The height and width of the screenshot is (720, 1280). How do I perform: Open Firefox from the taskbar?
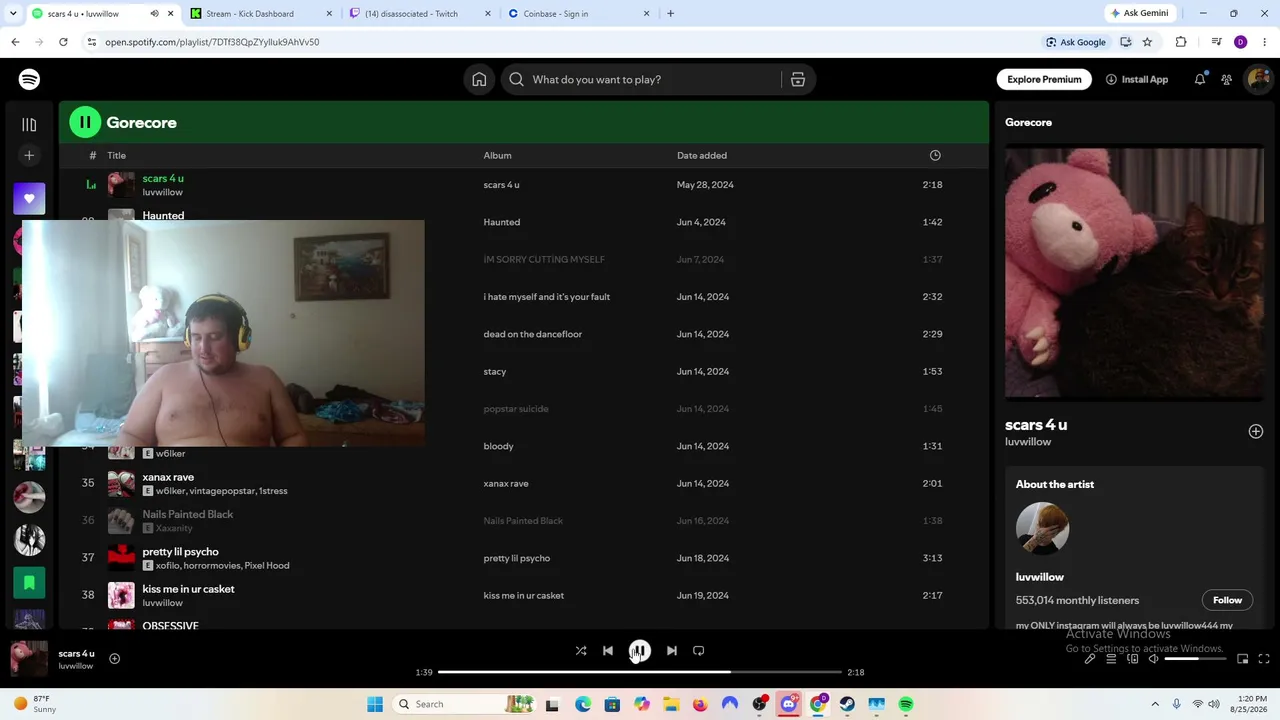point(700,704)
